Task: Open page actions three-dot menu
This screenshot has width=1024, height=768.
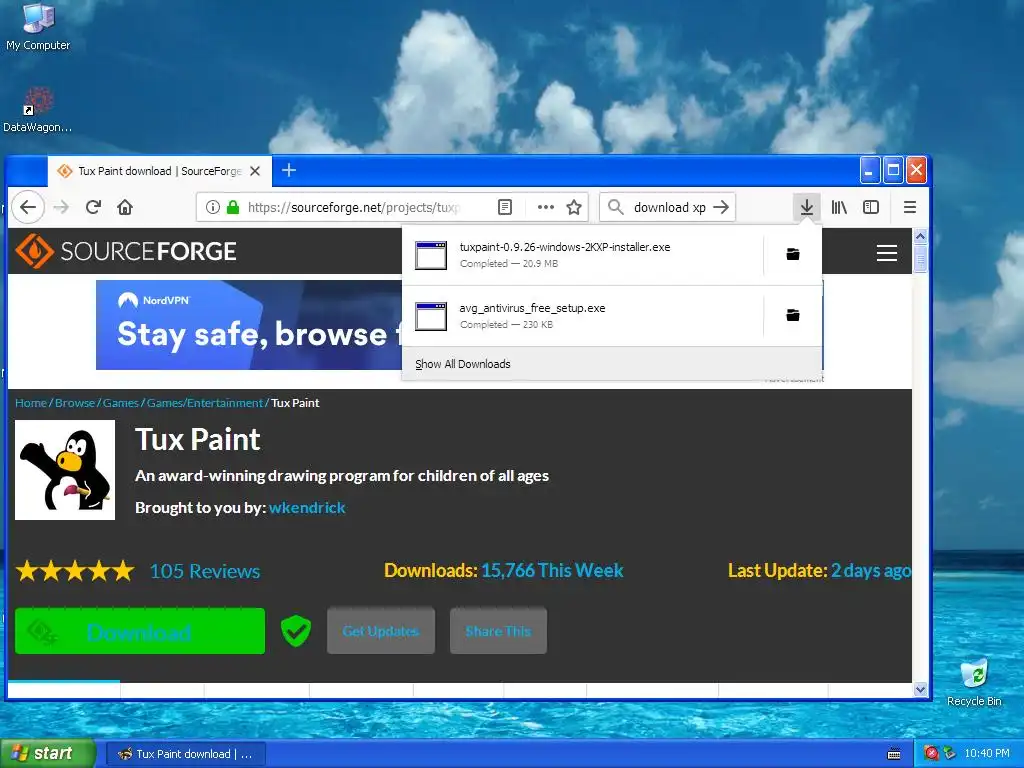Action: (546, 207)
